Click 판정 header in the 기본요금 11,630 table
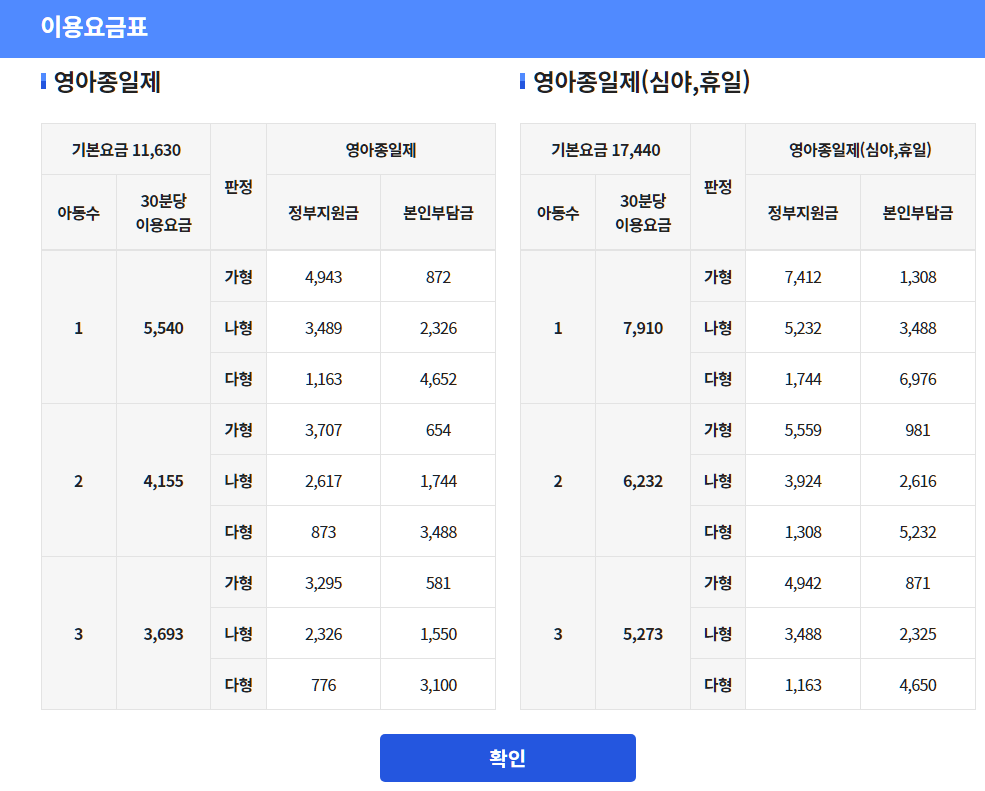This screenshot has width=985, height=791. [239, 187]
